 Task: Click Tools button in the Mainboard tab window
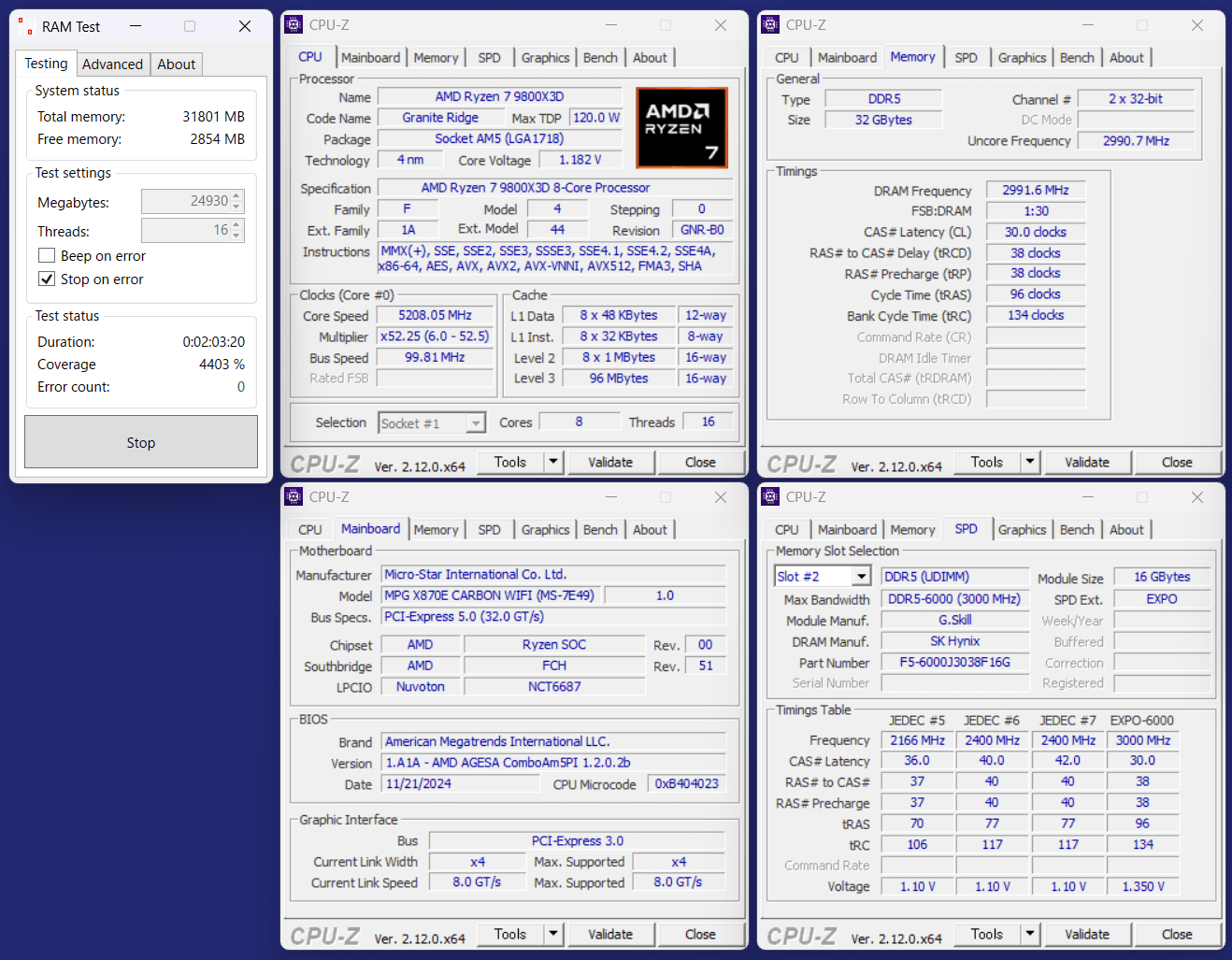pyautogui.click(x=510, y=934)
